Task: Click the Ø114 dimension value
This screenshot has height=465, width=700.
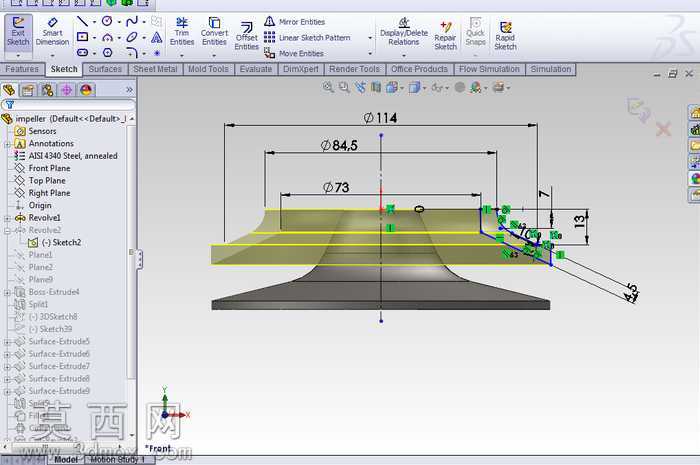Action: tap(380, 118)
